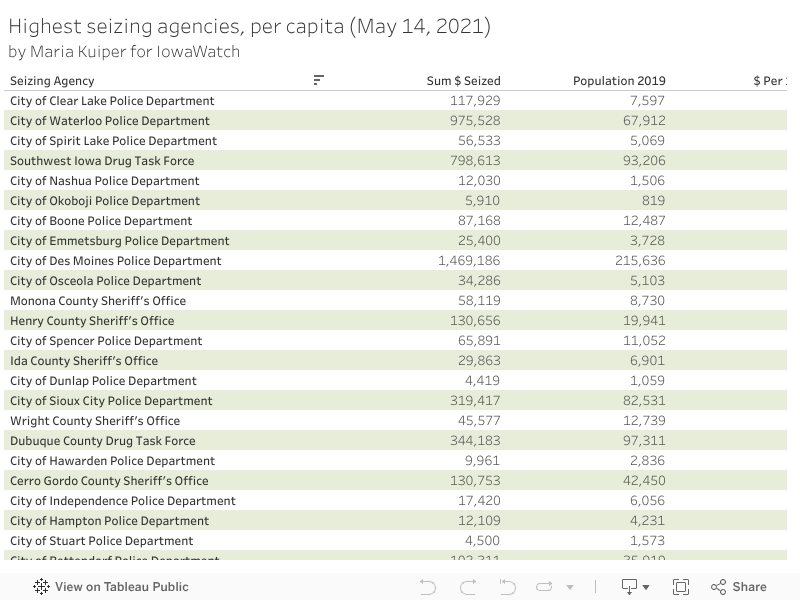Image resolution: width=800 pixels, height=600 pixels.
Task: Click the sort icon beside Seizing Agency
Action: 319,80
